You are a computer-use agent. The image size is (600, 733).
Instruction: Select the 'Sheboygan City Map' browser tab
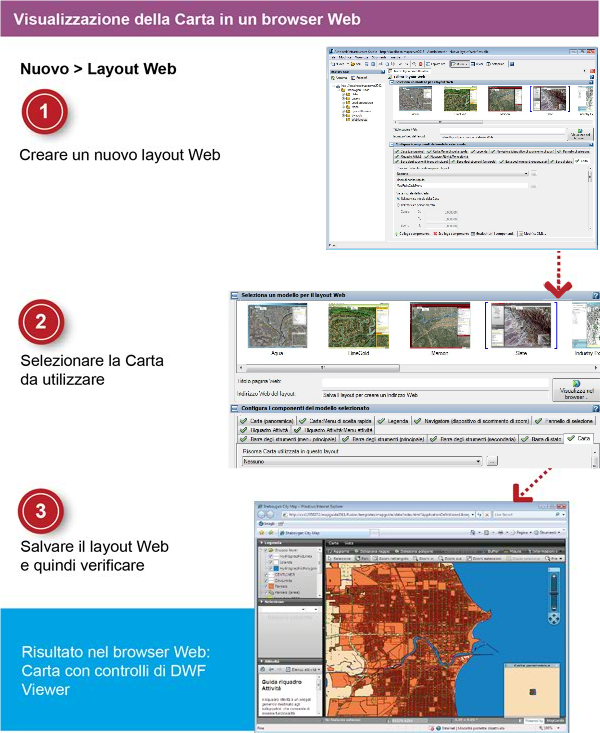[x=324, y=532]
